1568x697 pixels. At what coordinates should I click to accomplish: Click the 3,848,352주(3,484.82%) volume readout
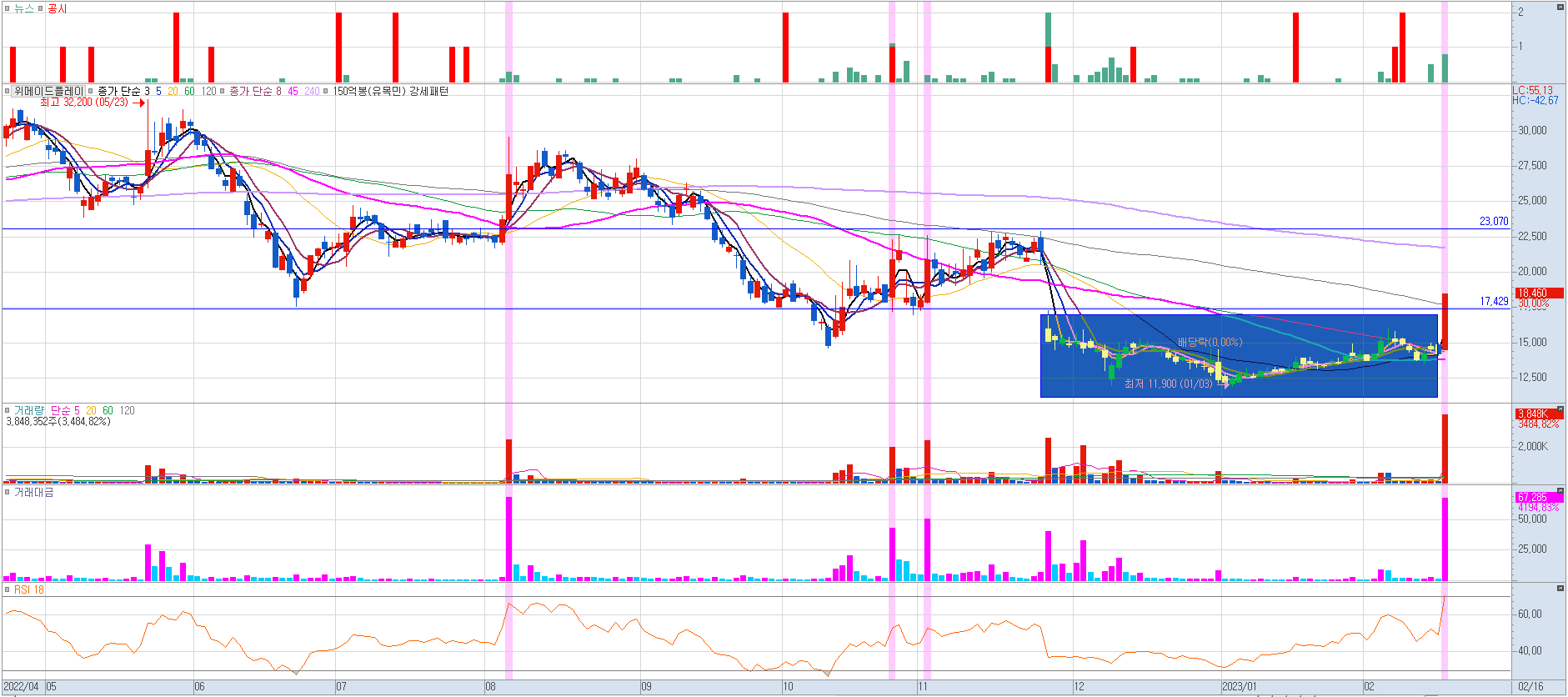click(58, 421)
